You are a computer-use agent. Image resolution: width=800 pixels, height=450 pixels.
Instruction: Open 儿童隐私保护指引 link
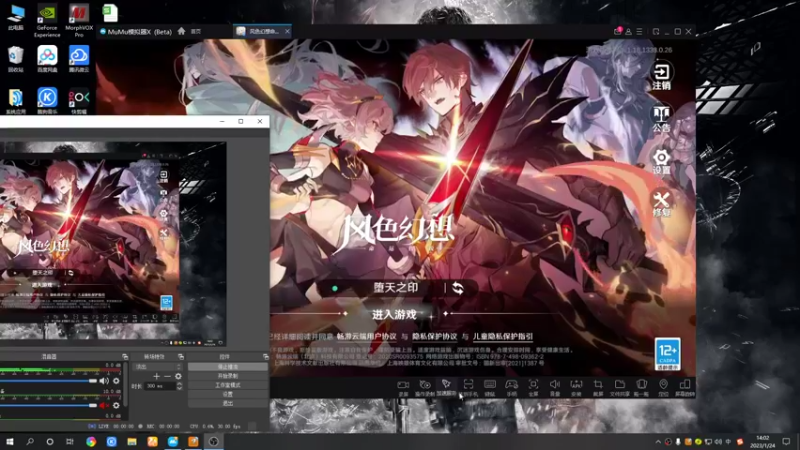point(503,337)
